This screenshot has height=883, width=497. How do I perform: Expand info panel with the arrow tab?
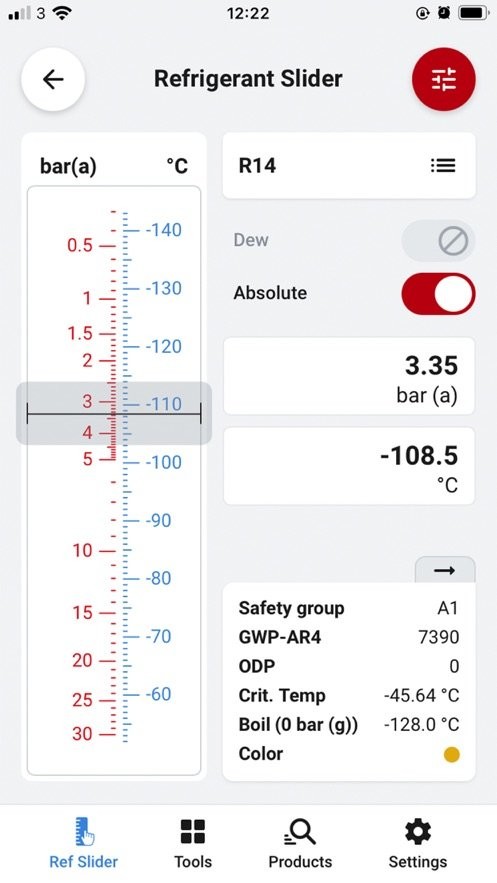[445, 570]
